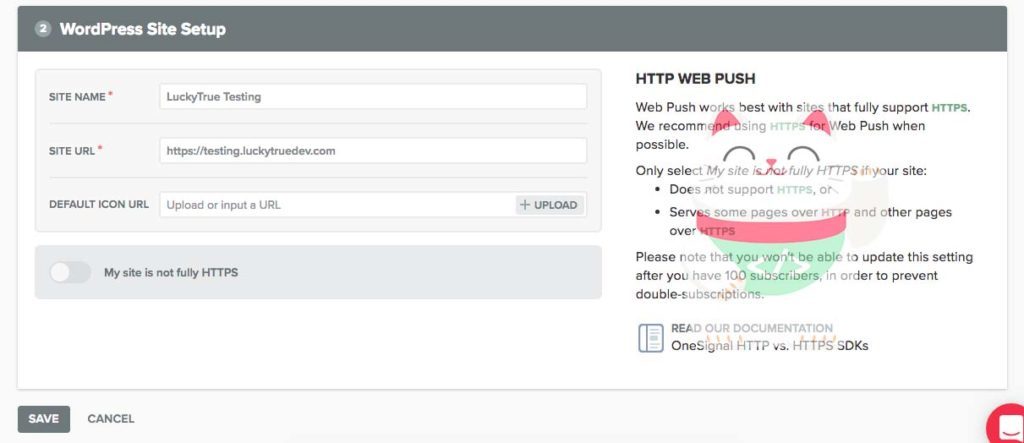1024x443 pixels.
Task: Click the Save button
Action: (x=44, y=419)
